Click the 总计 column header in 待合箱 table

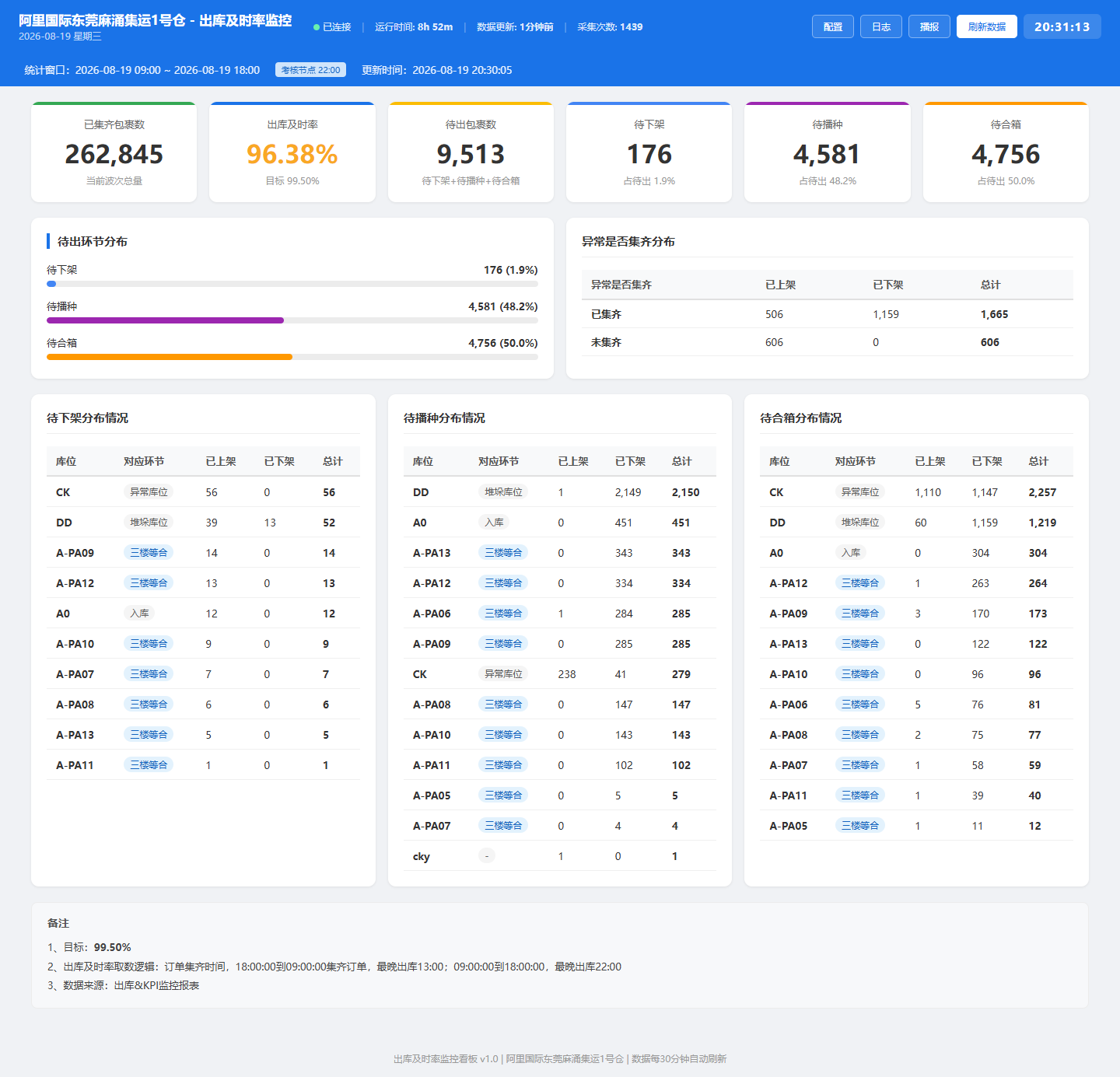1038,461
